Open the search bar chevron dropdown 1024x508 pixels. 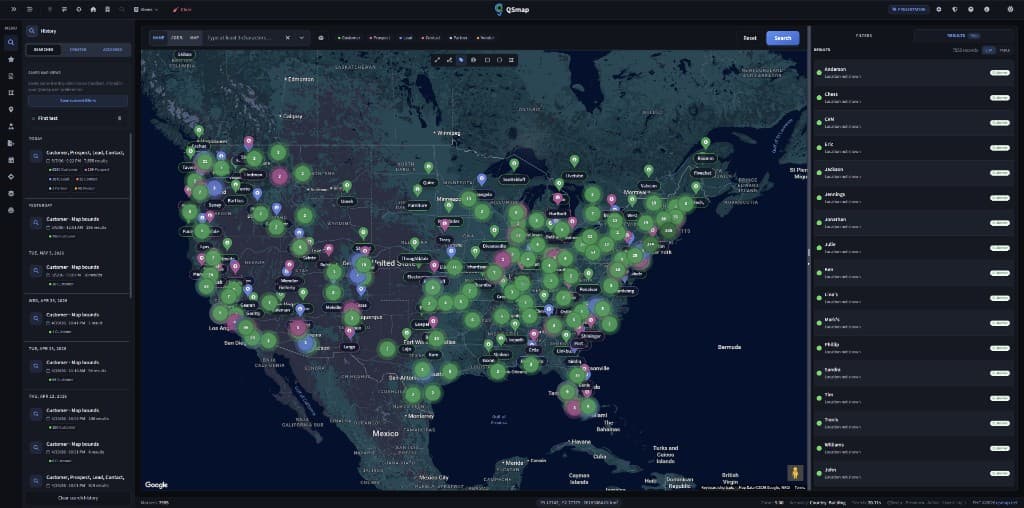(x=302, y=38)
